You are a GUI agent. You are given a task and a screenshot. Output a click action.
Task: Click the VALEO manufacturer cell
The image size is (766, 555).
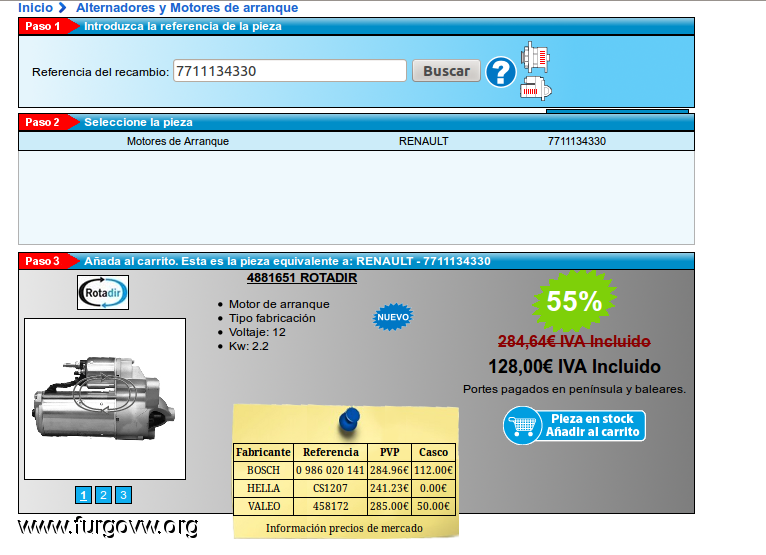pyautogui.click(x=263, y=506)
